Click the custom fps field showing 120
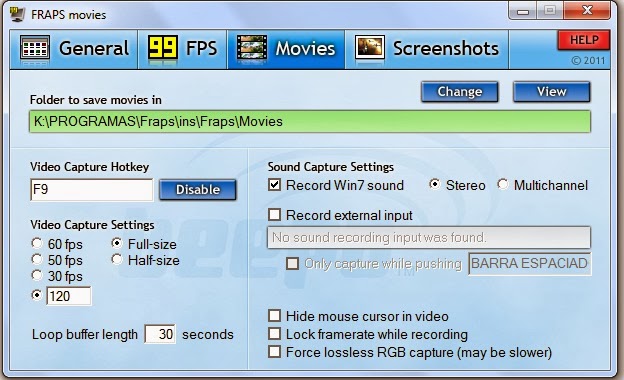The image size is (624, 380). click(69, 296)
